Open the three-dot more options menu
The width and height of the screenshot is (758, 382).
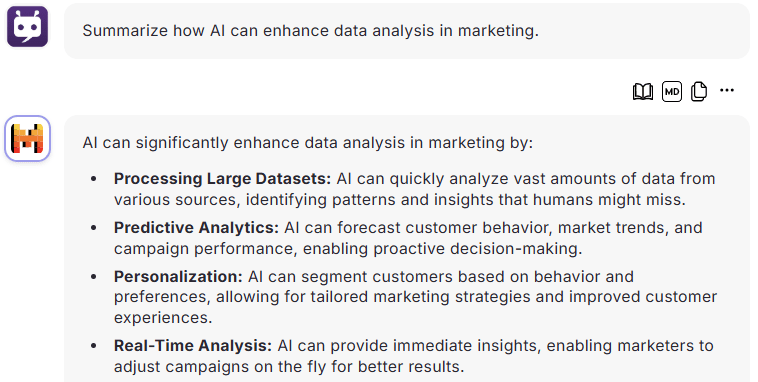point(727,90)
